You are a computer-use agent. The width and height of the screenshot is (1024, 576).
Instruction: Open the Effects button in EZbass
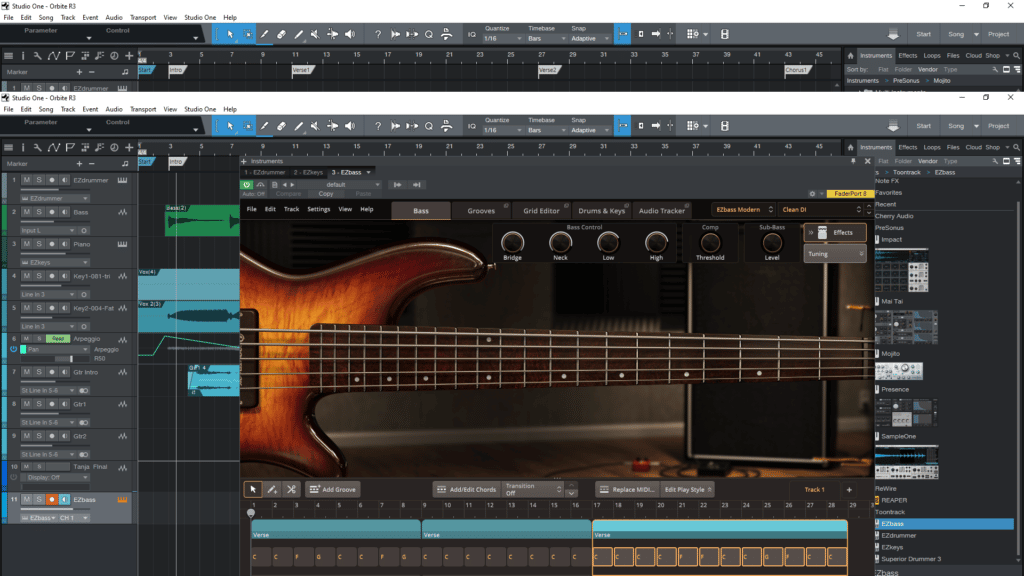pos(835,232)
